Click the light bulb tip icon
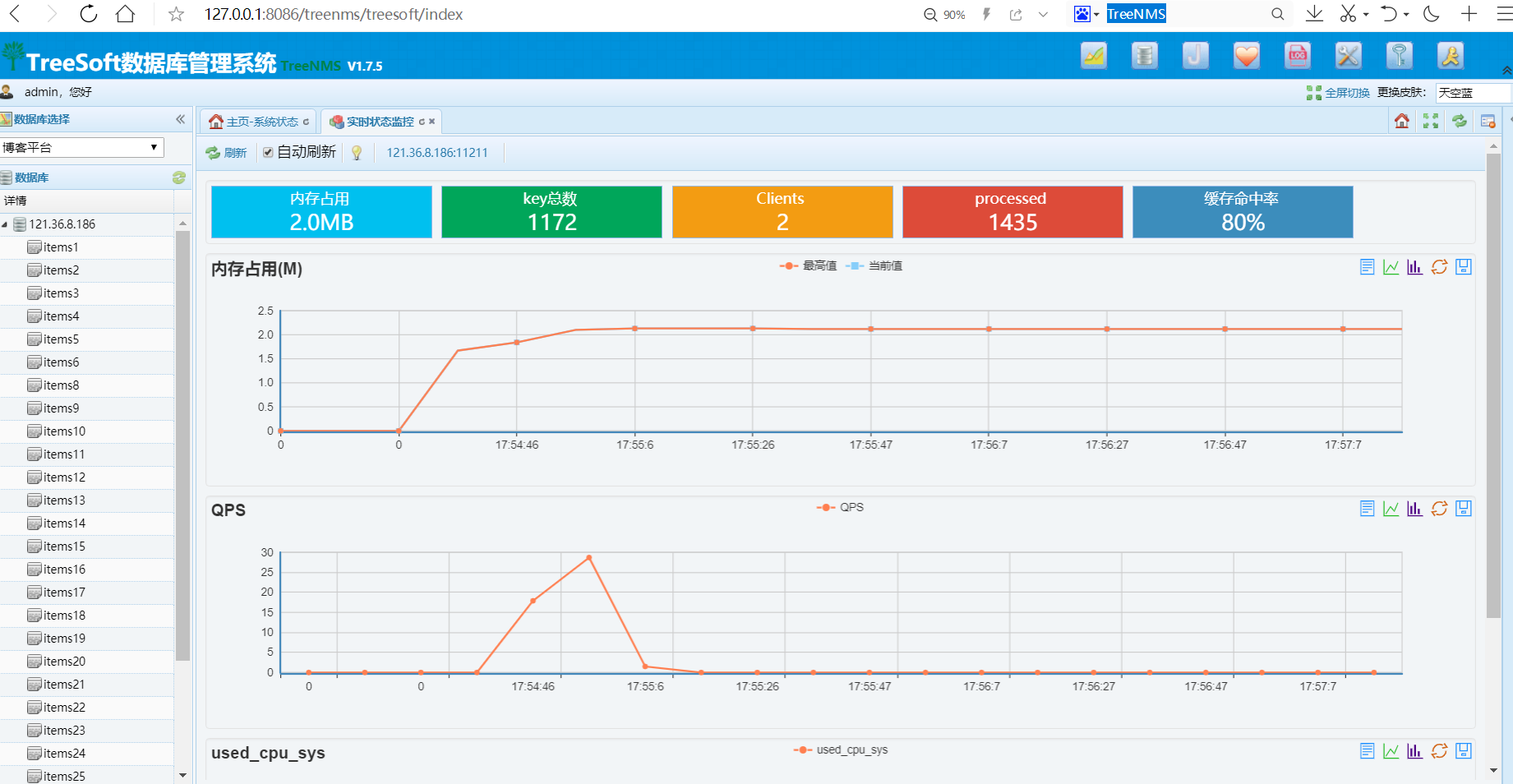The height and width of the screenshot is (784, 1513). [357, 153]
